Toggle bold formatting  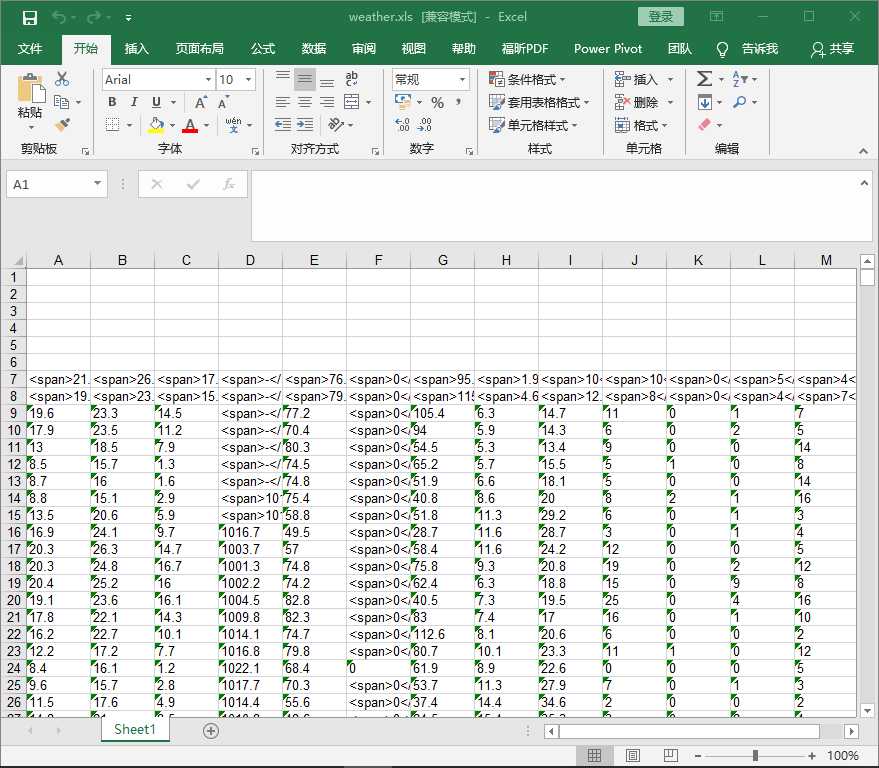click(112, 102)
